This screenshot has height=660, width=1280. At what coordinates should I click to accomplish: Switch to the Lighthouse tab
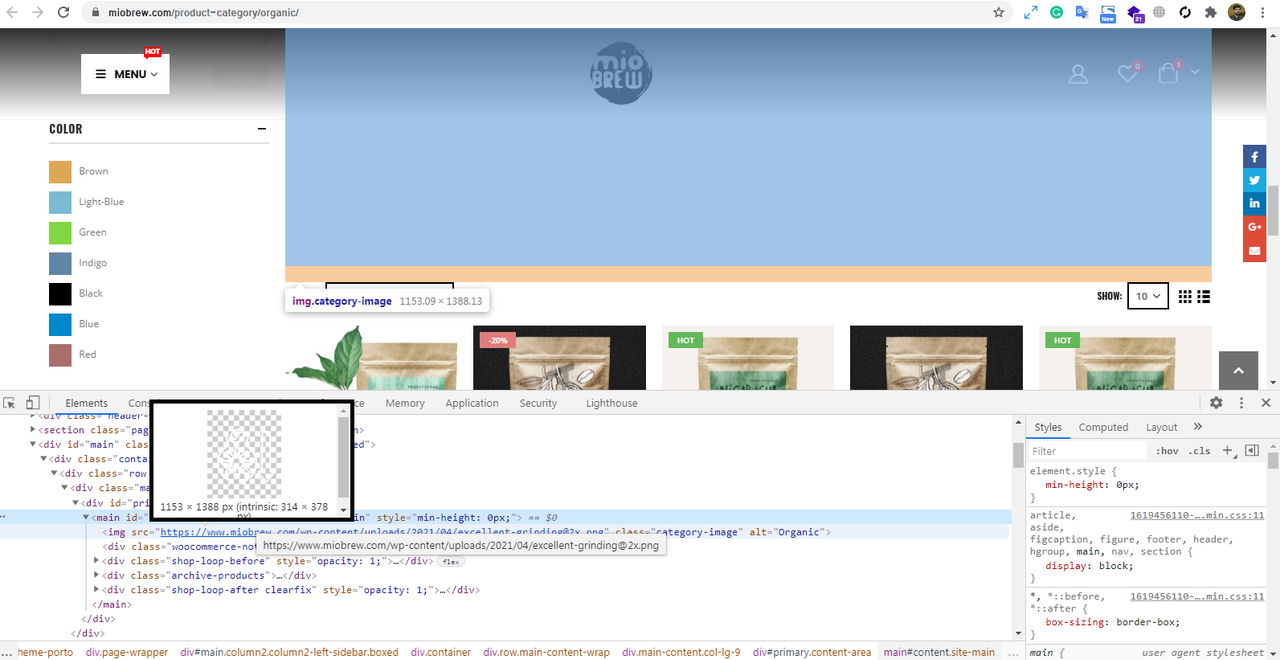[611, 403]
